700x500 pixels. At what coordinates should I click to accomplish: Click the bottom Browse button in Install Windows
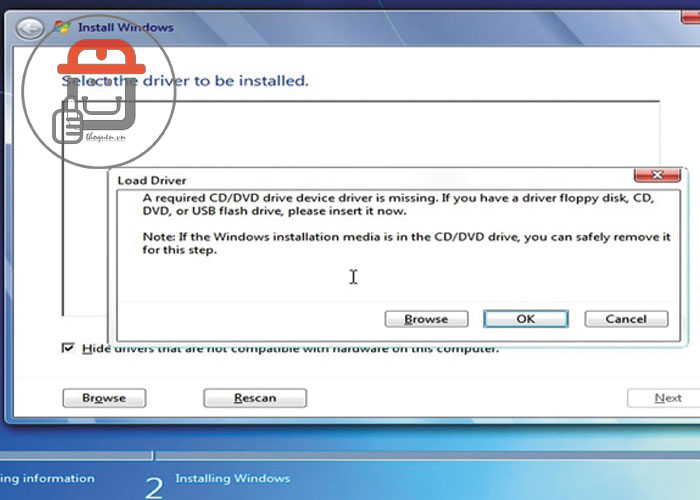(x=104, y=398)
